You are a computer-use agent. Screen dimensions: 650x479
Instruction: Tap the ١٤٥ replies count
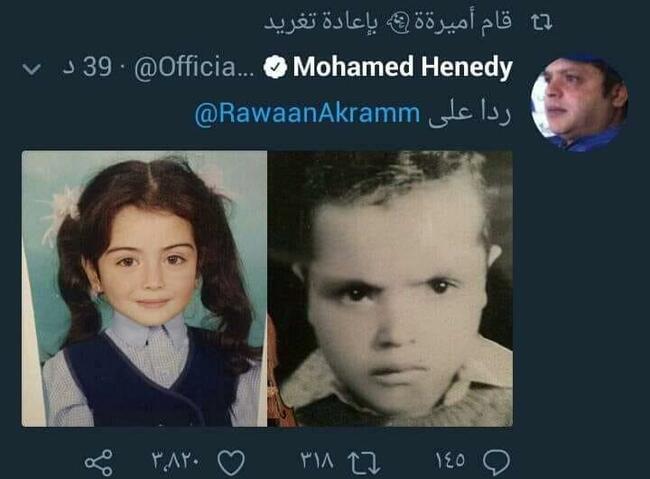coord(450,460)
